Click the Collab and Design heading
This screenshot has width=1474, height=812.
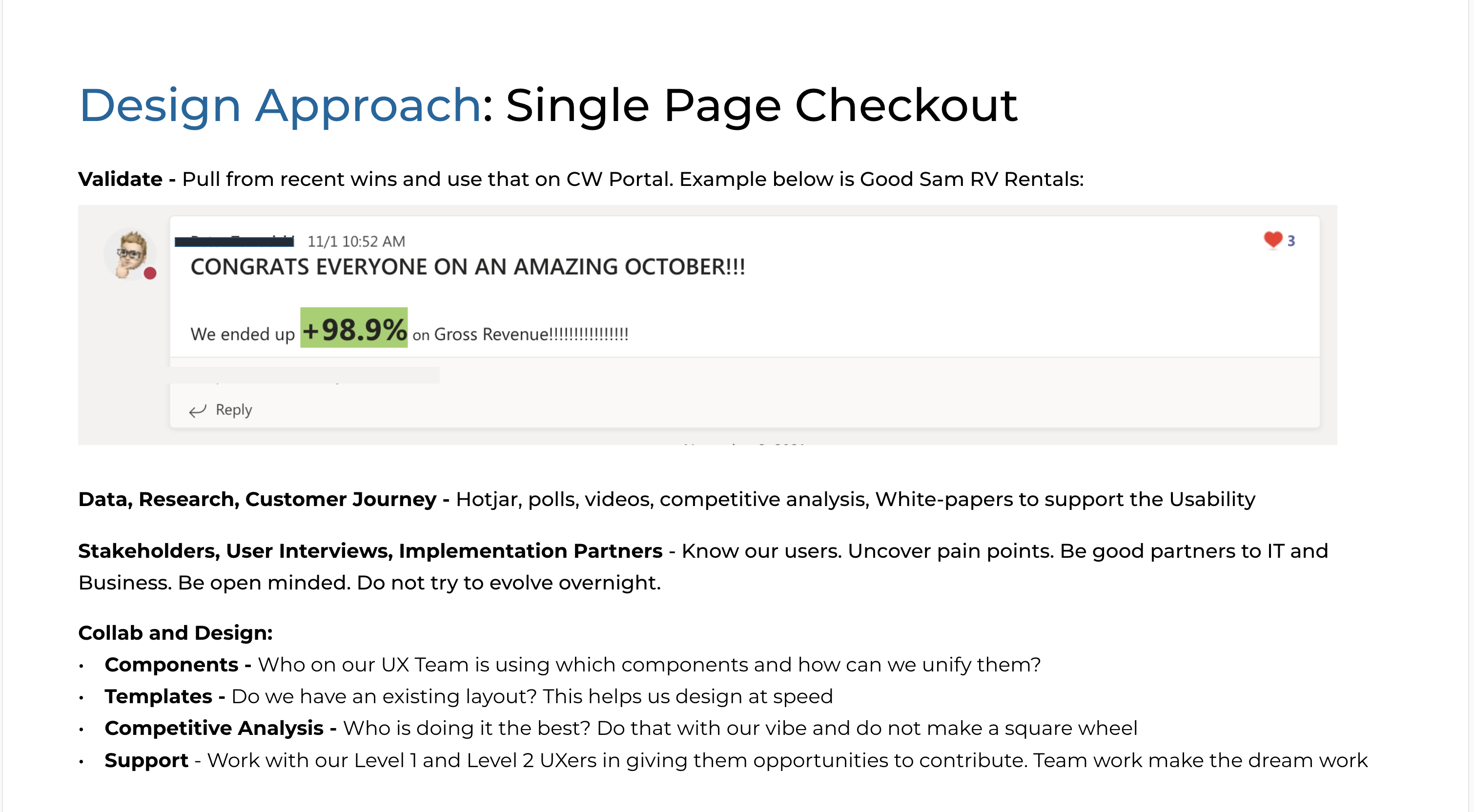point(175,633)
